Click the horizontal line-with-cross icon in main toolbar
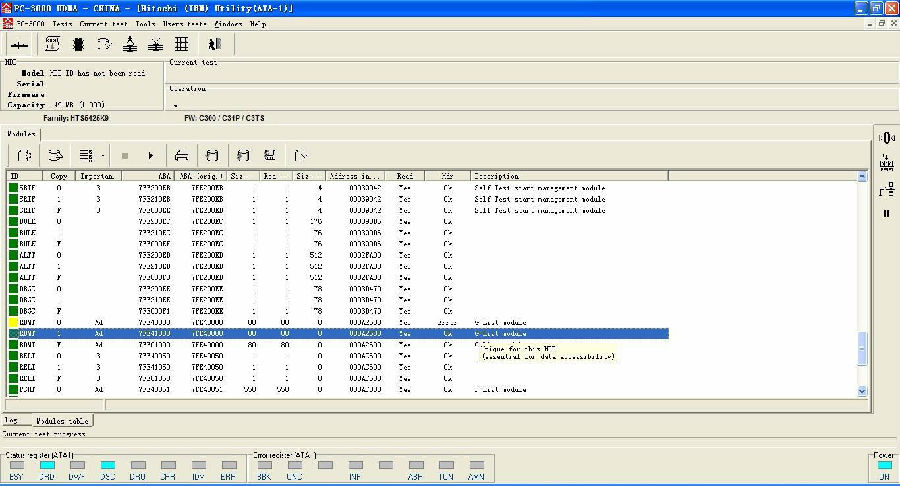Image resolution: width=900 pixels, height=486 pixels. click(x=20, y=45)
